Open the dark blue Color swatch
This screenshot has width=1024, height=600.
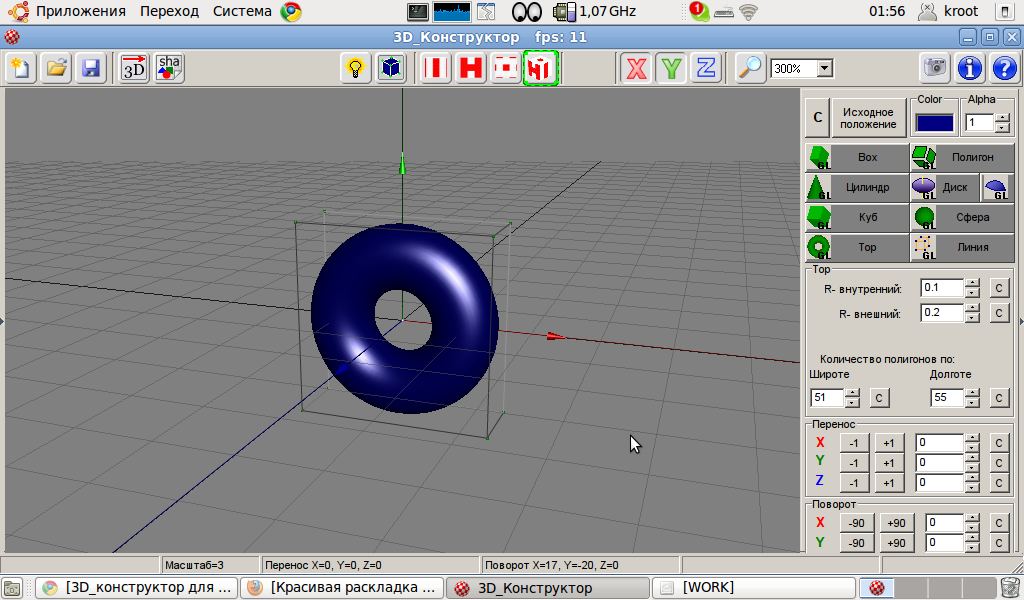pos(935,122)
